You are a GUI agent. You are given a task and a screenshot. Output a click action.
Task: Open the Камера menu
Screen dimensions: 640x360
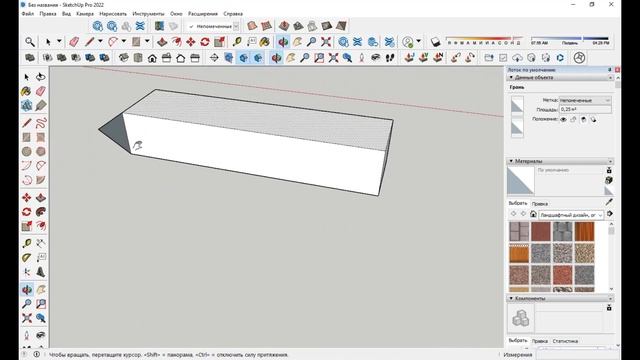[85, 13]
